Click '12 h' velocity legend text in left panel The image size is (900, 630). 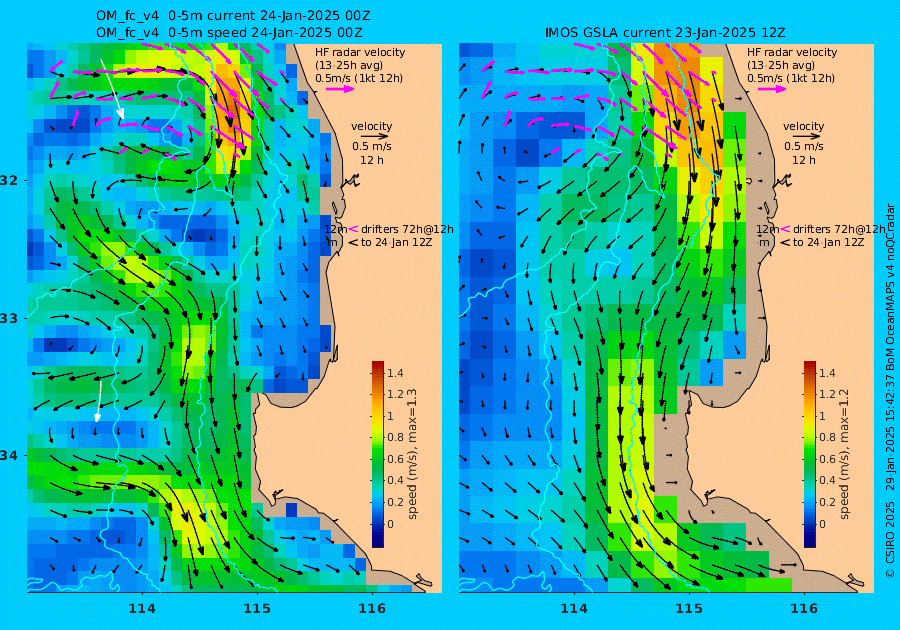(371, 160)
